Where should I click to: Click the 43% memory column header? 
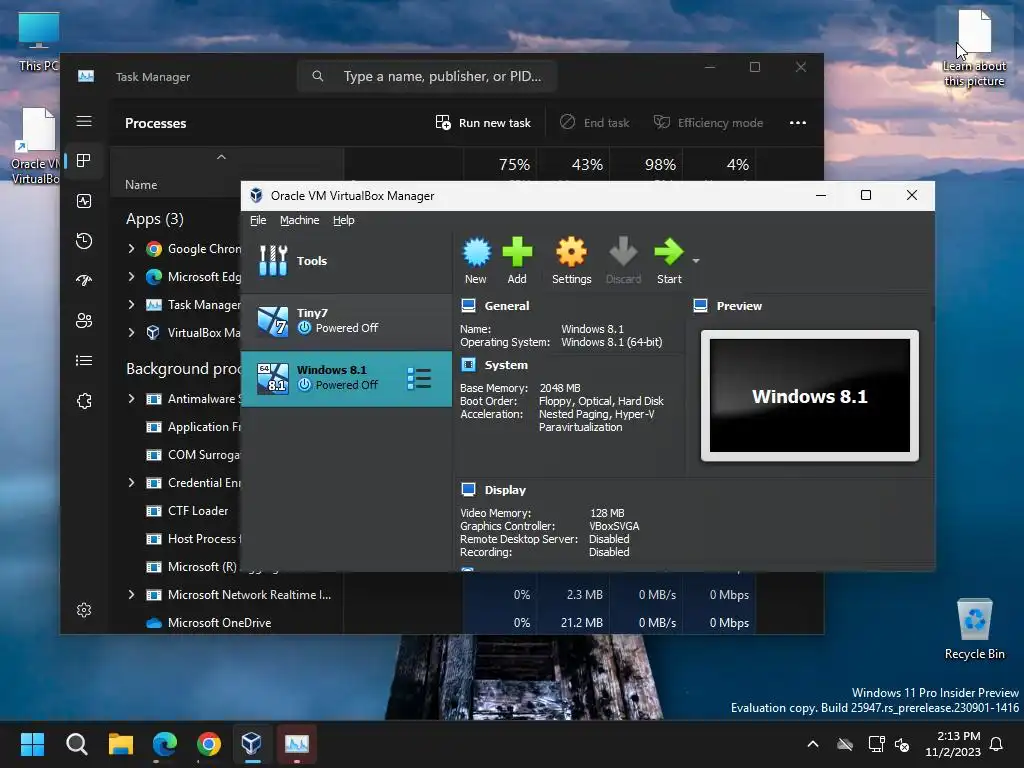573,165
